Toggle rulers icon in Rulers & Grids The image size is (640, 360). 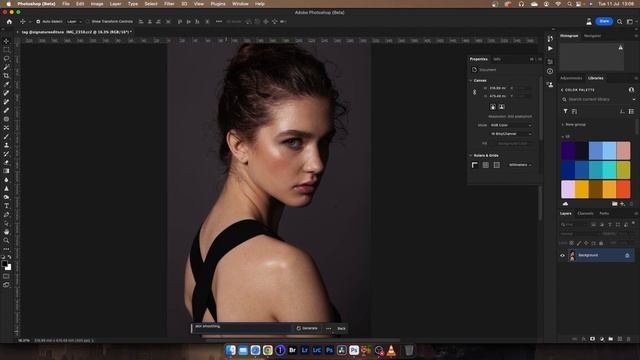click(475, 165)
